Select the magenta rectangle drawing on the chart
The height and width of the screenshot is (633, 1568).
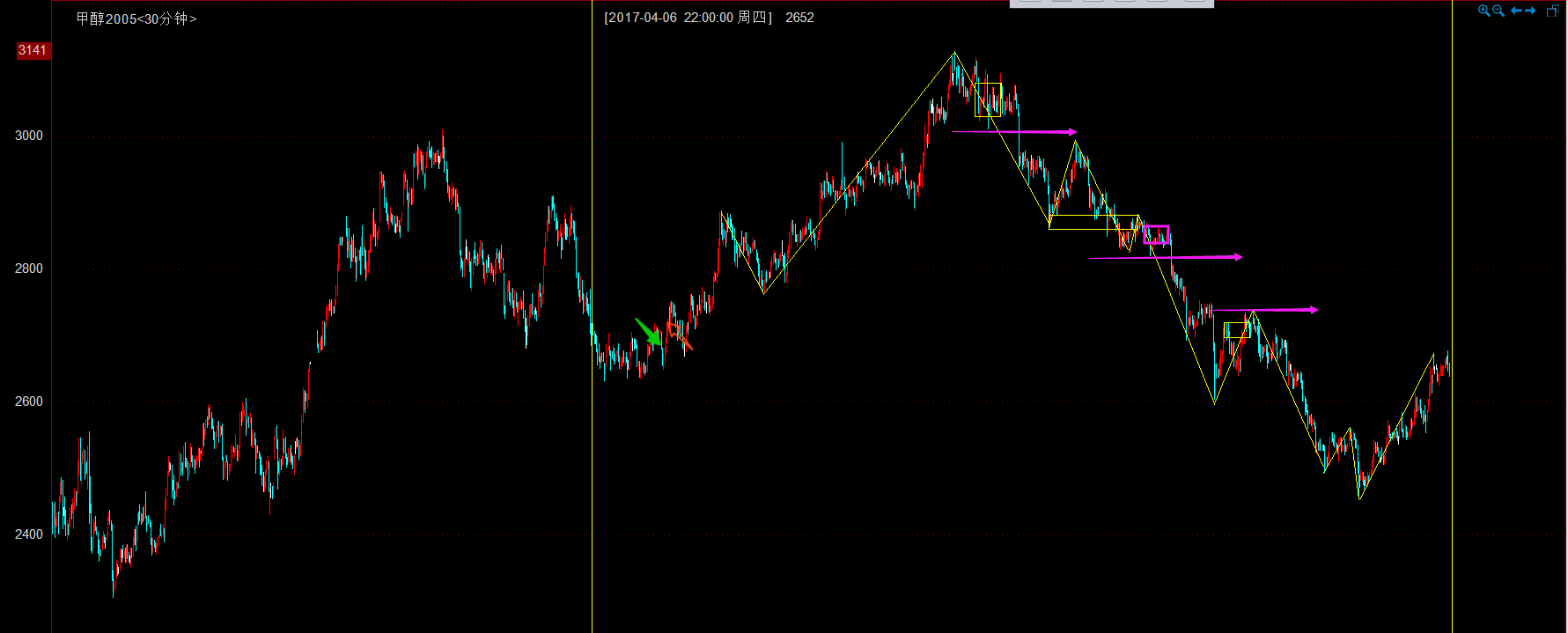[1156, 235]
